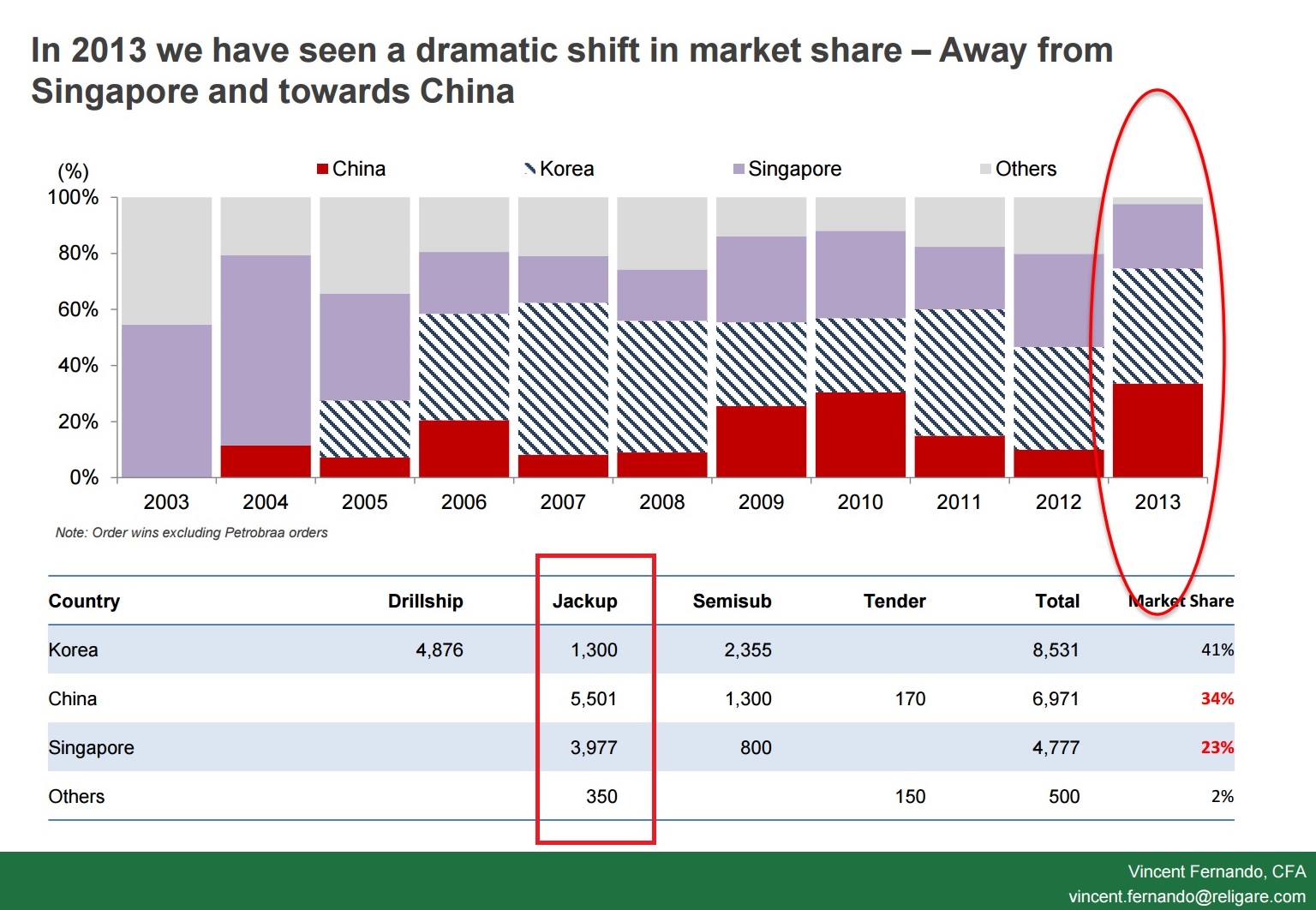Click the Korea striped legend swatch

point(530,169)
